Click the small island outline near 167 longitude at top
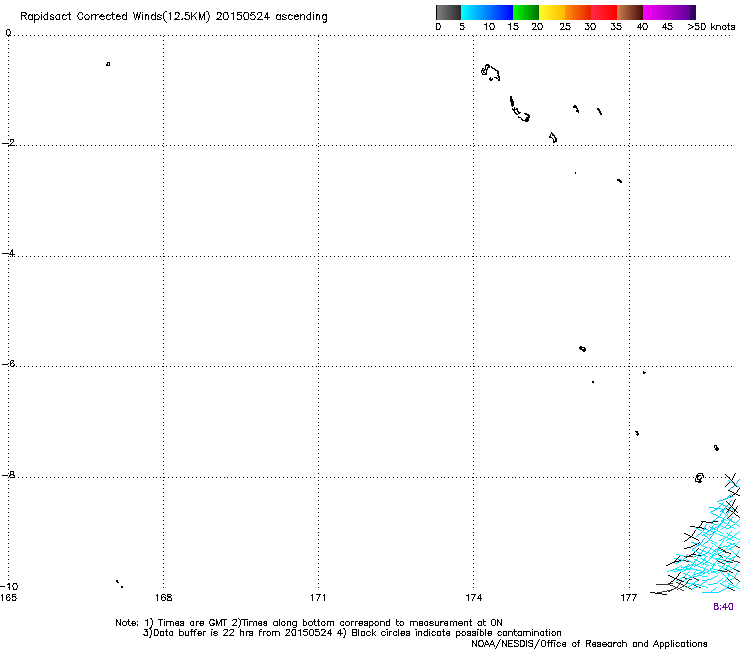The width and height of the screenshot is (740, 650). click(x=108, y=64)
